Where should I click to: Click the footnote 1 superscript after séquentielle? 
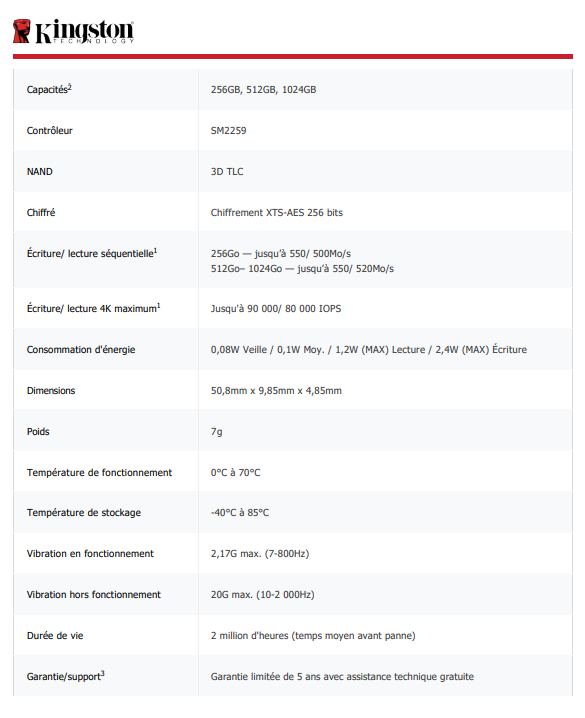(x=156, y=250)
